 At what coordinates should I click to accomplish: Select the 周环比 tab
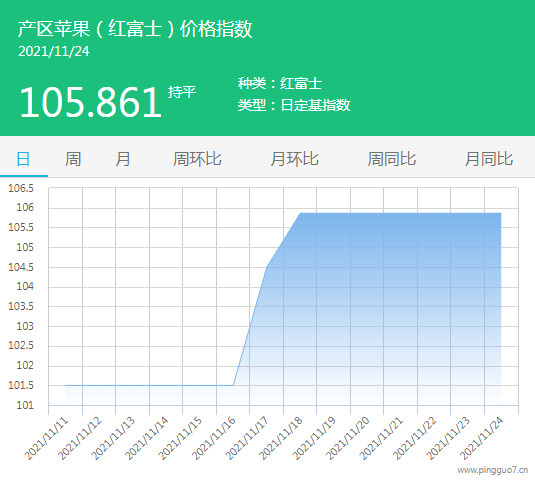(197, 159)
